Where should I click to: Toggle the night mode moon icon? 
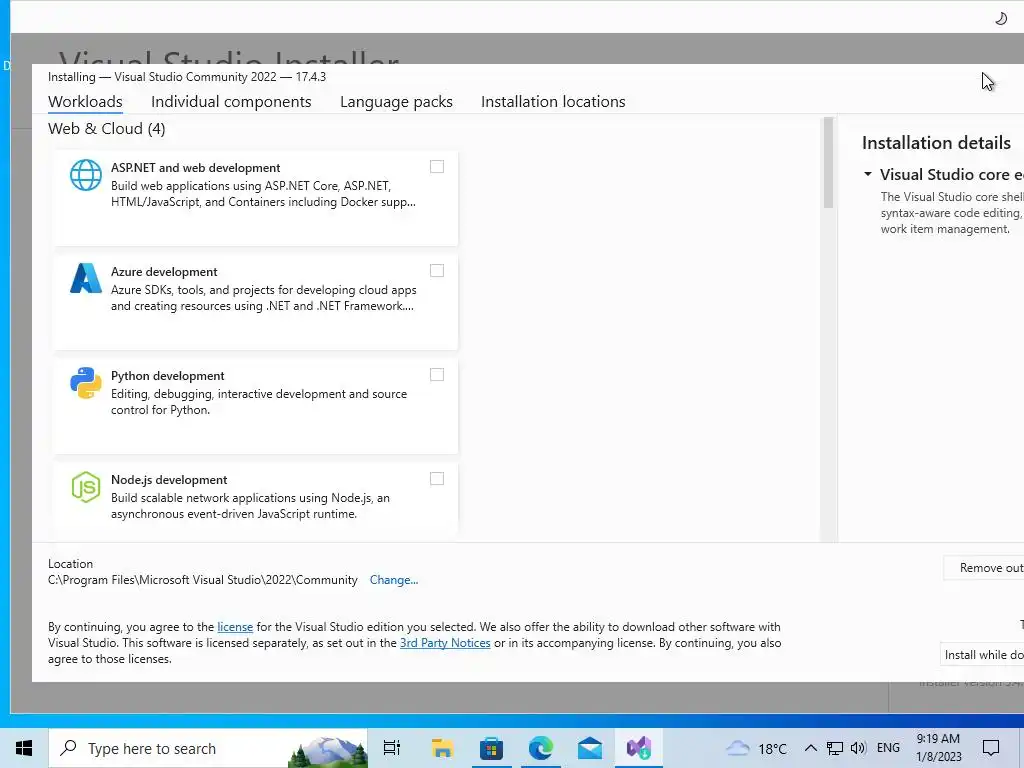(x=1000, y=18)
